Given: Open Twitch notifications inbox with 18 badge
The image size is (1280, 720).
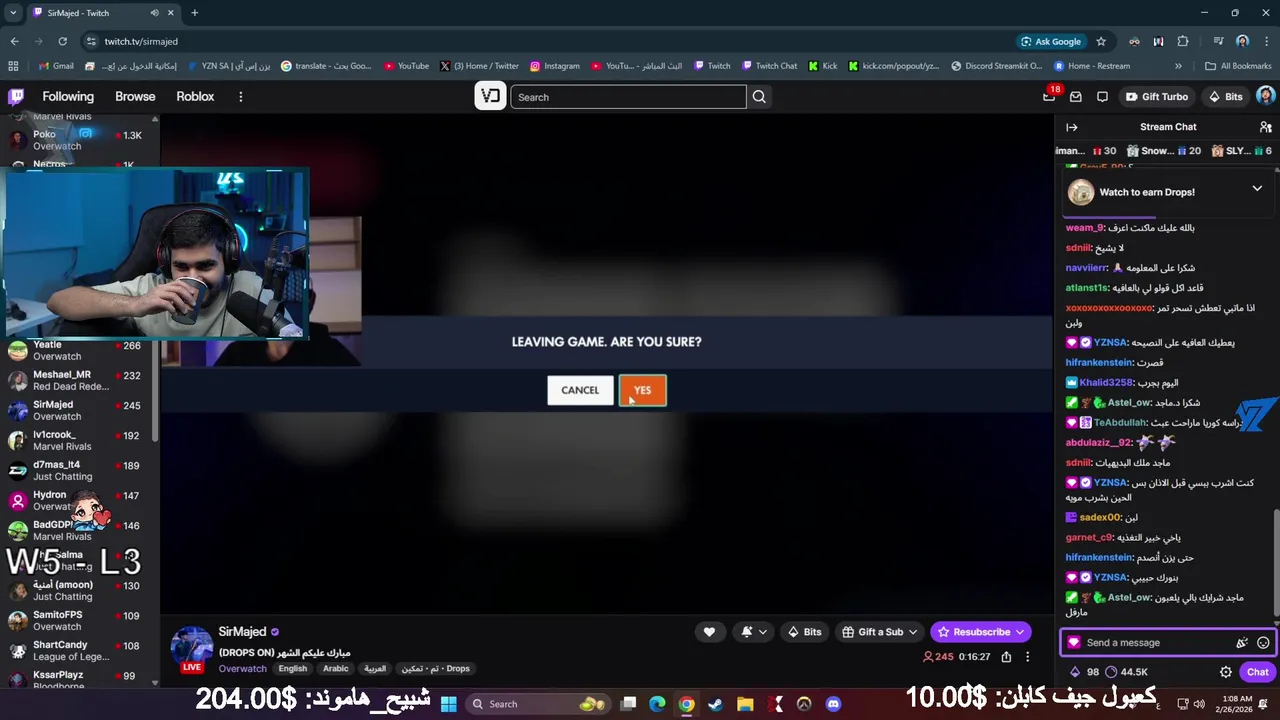Looking at the screenshot, I should [1049, 97].
